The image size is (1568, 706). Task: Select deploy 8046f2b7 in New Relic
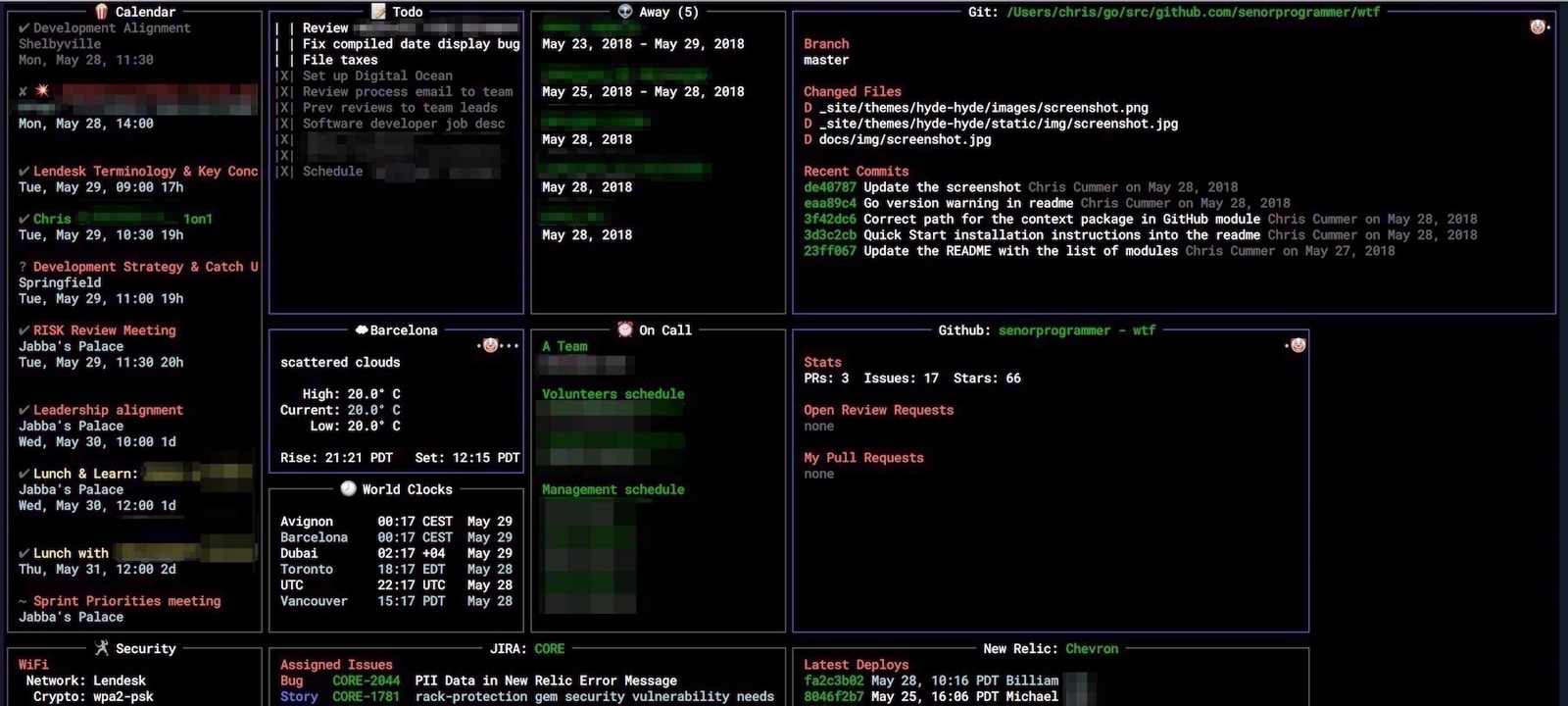click(833, 696)
